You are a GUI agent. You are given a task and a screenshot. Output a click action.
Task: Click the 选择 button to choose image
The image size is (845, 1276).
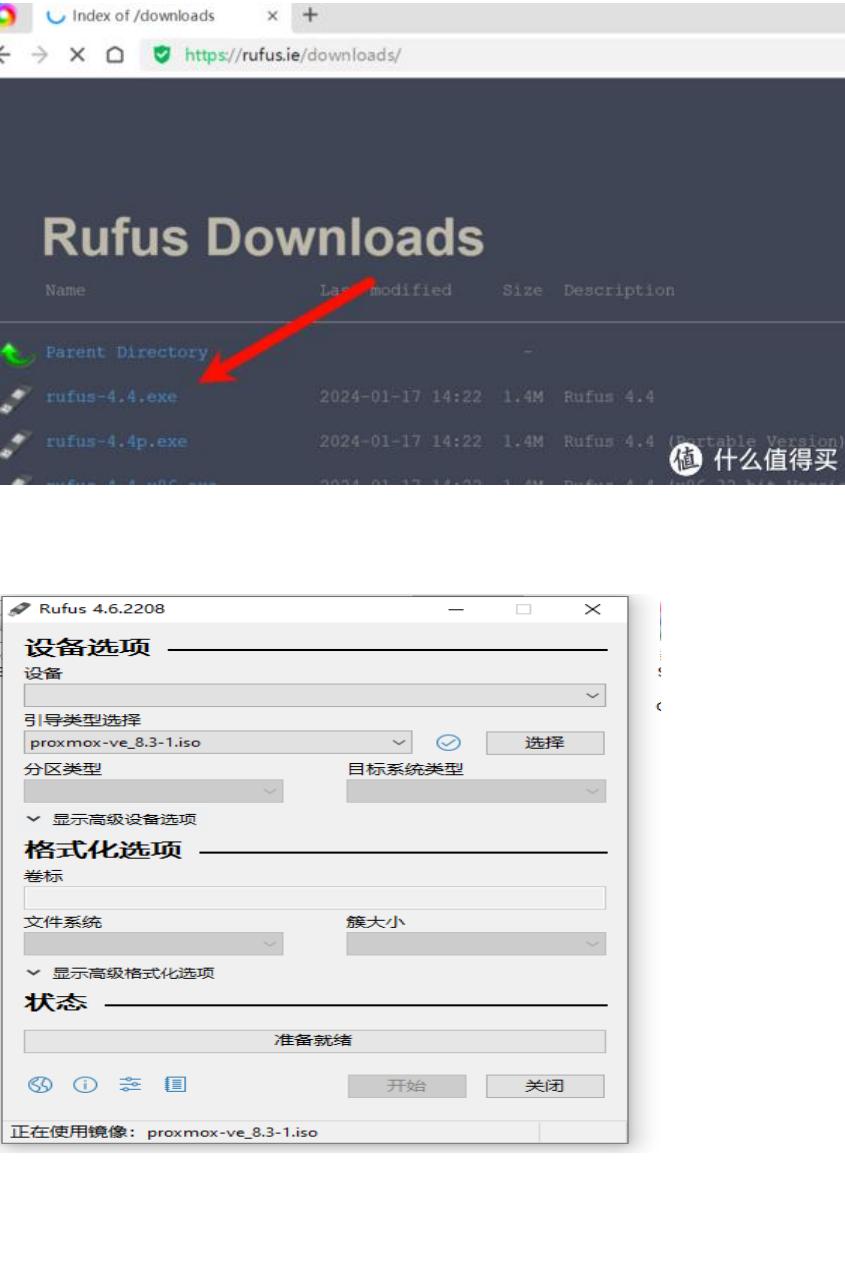[x=545, y=742]
